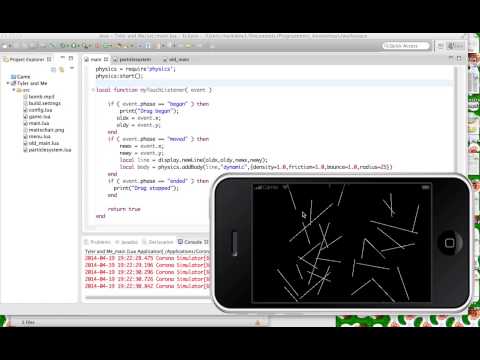Maximize the Project Explorer view
Image resolution: width=480 pixels, height=360 pixels.
tap(71, 58)
